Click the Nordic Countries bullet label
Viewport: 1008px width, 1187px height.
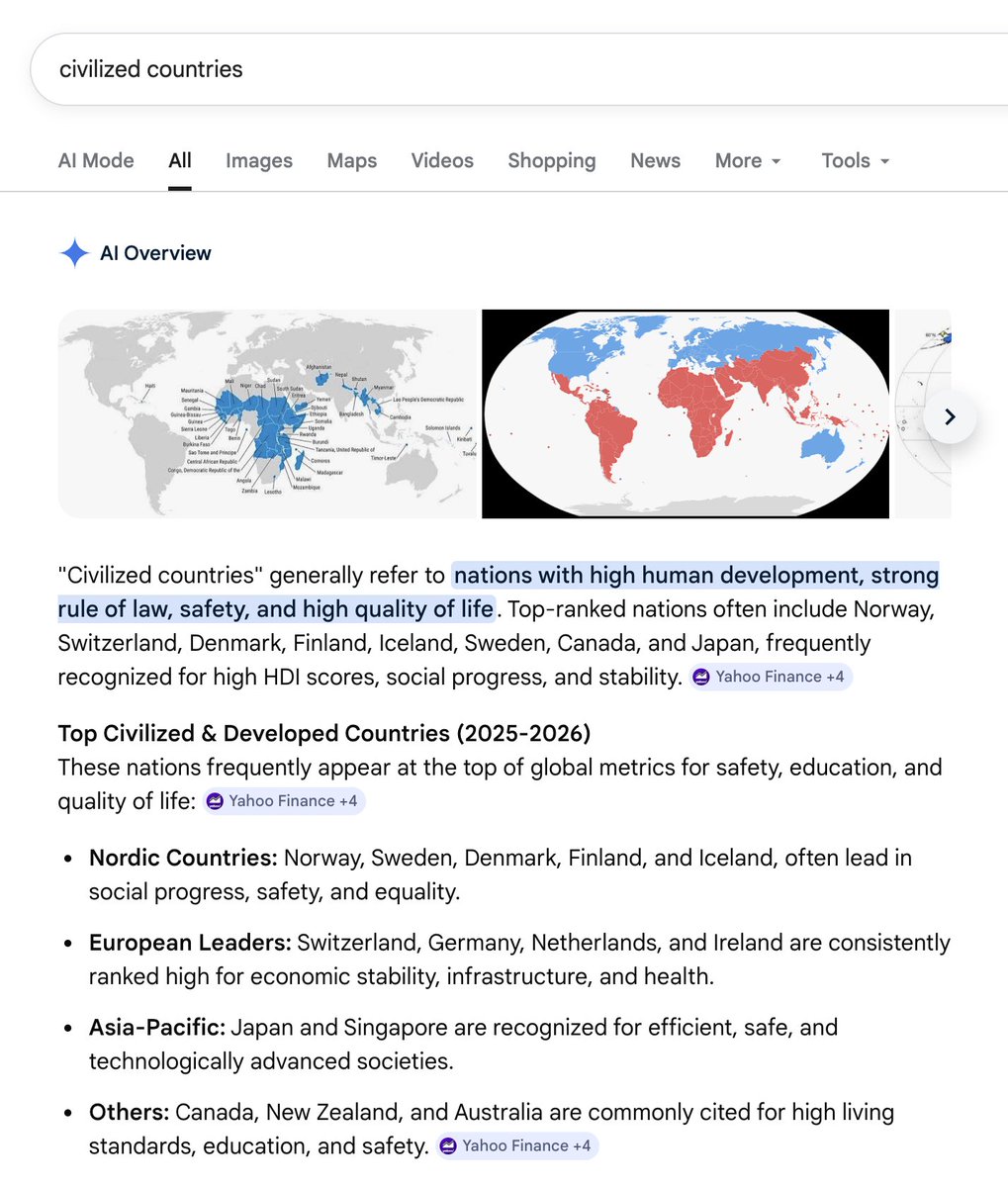pos(183,858)
